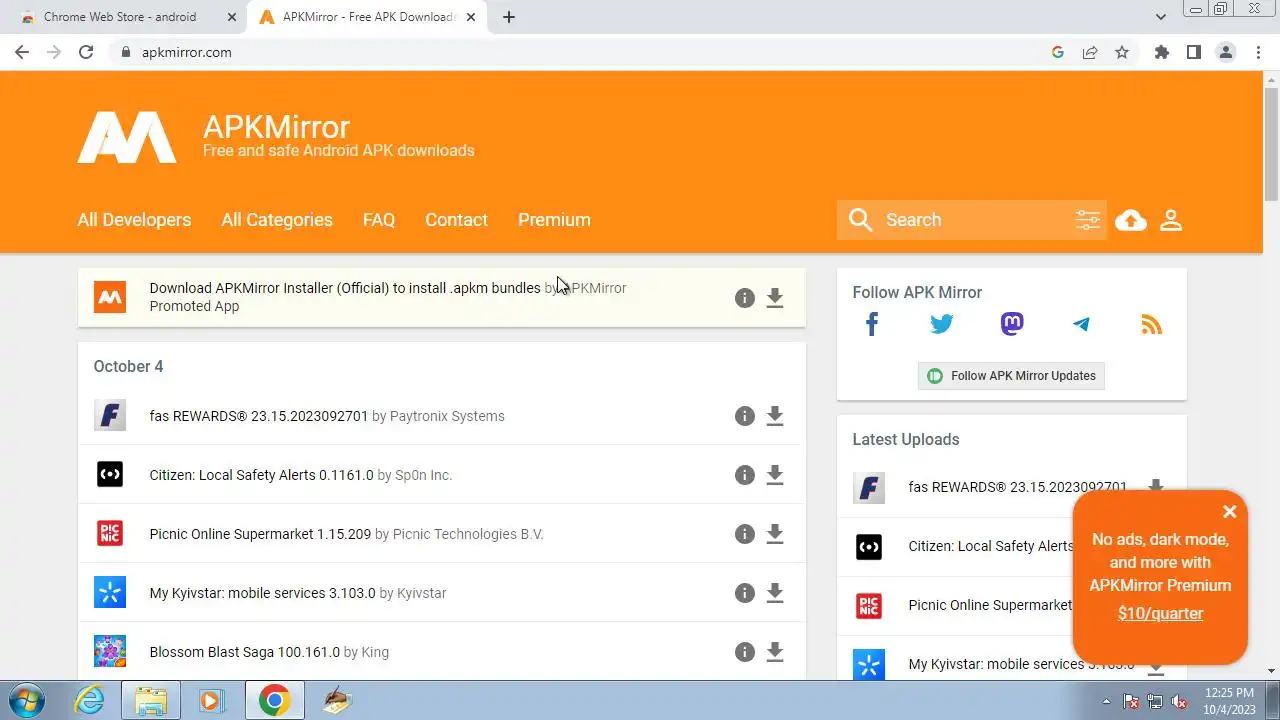1280x720 pixels.
Task: Open the All Developers menu item
Action: click(134, 220)
